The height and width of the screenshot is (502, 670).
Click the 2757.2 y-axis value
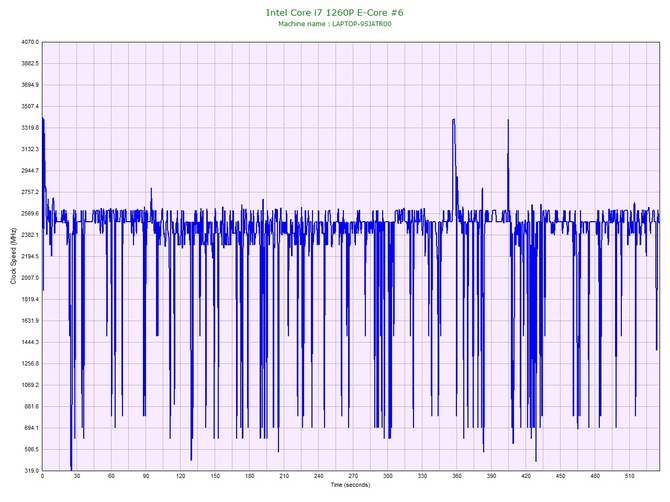(x=30, y=192)
